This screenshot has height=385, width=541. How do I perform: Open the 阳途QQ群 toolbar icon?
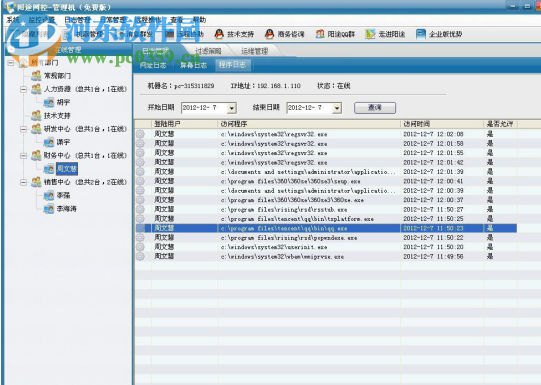(320, 34)
